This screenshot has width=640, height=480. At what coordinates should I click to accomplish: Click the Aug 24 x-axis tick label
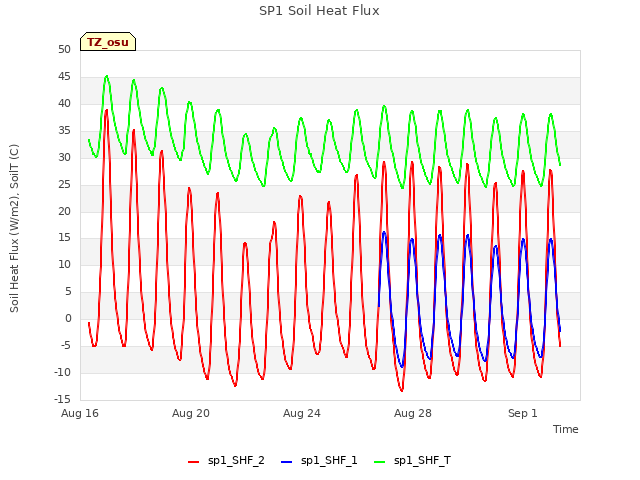pos(302,413)
